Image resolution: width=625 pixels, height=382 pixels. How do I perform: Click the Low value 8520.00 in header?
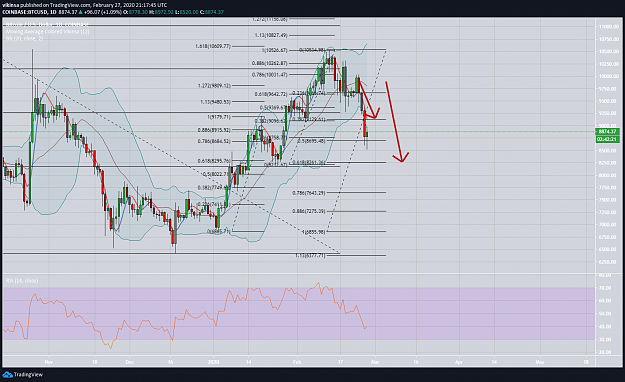pos(189,12)
